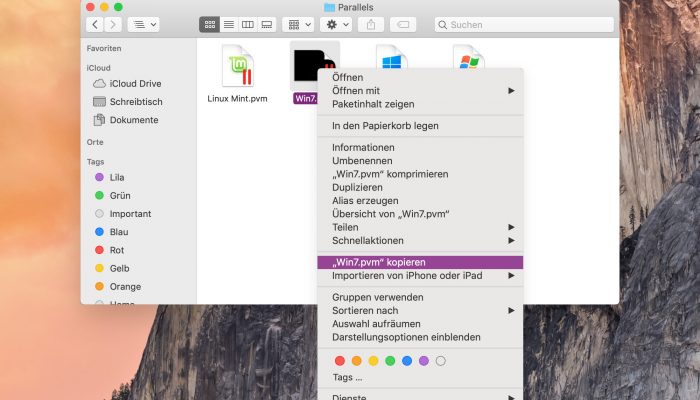Click the Favoriten sidebar heading
The width and height of the screenshot is (700, 400).
click(x=104, y=48)
